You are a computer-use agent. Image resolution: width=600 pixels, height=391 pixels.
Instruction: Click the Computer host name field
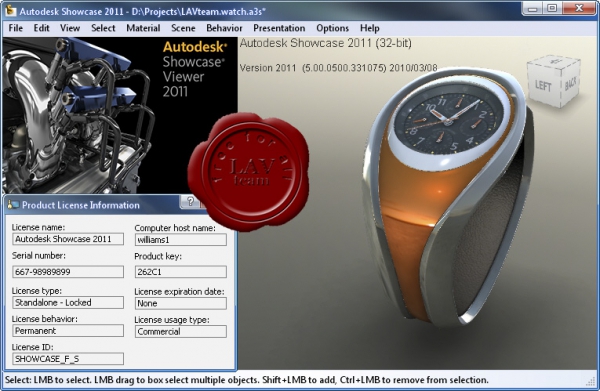[x=181, y=239]
